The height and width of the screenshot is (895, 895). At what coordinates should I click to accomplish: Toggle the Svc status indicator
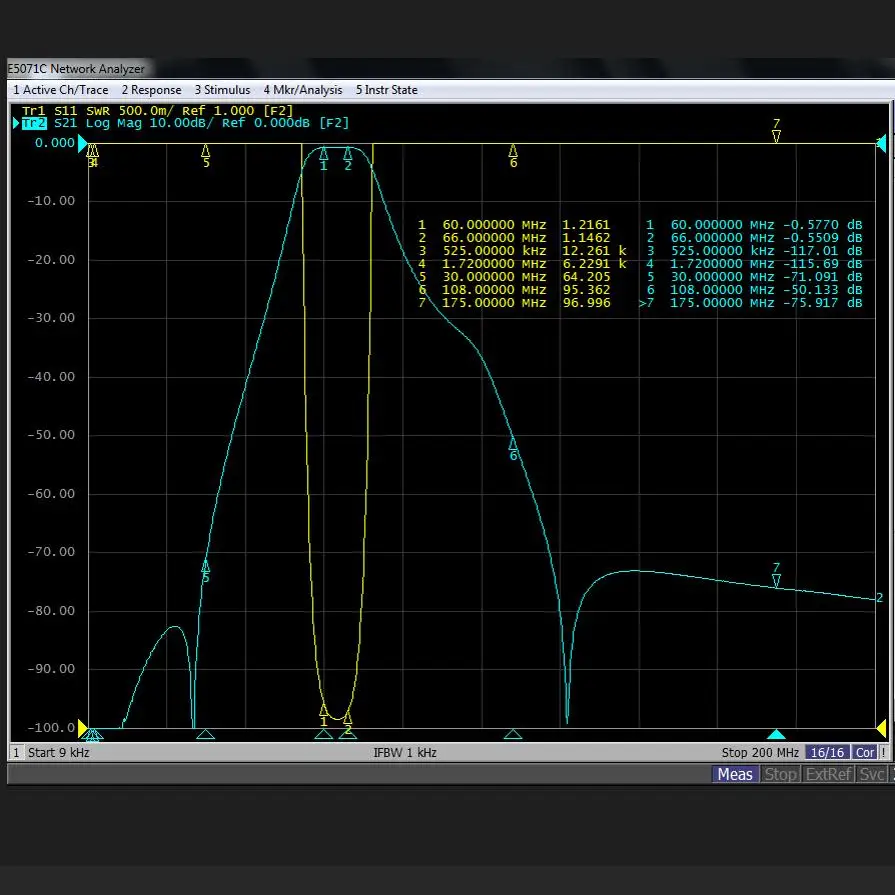pos(872,774)
